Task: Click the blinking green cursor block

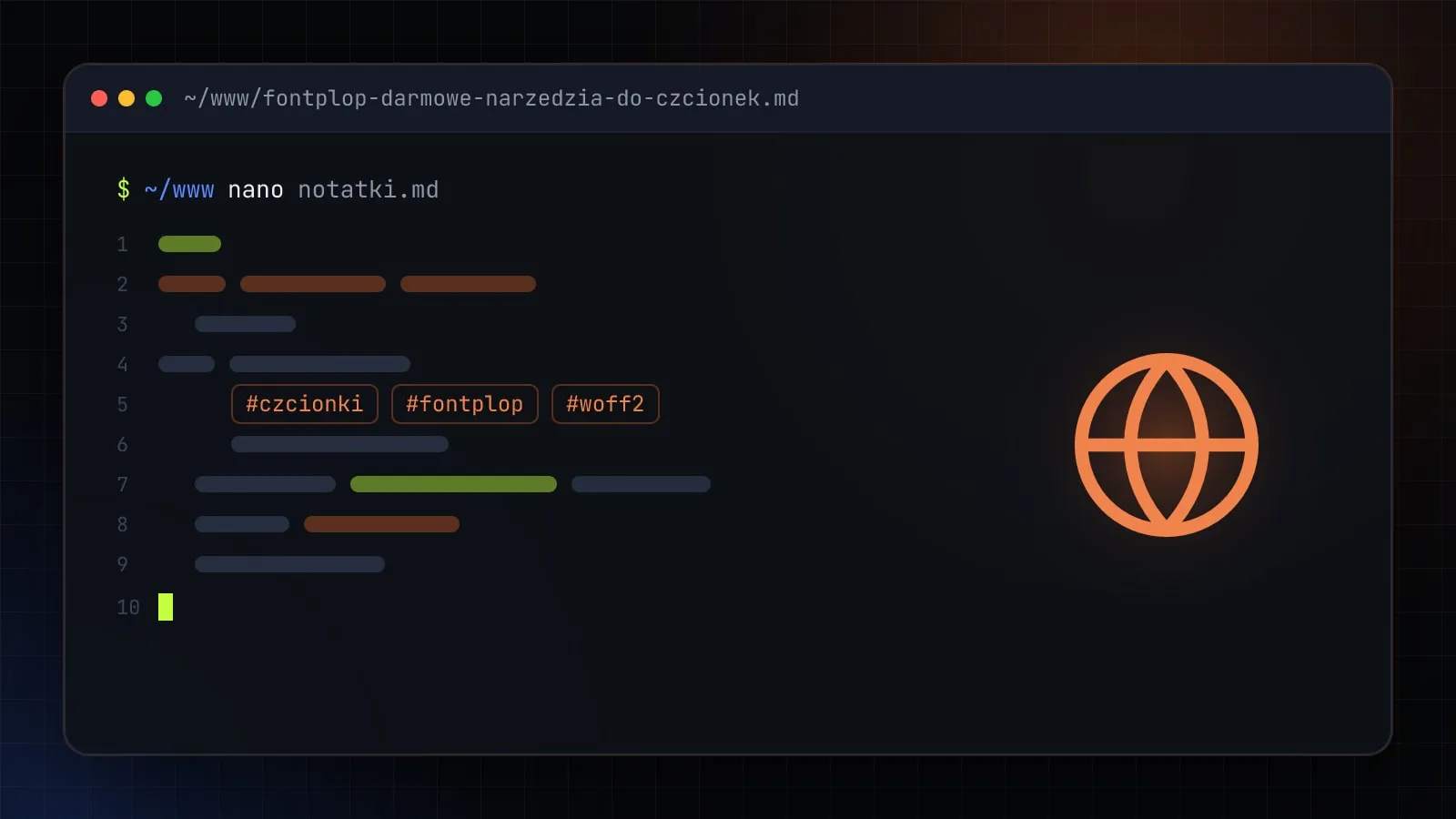Action: point(166,607)
